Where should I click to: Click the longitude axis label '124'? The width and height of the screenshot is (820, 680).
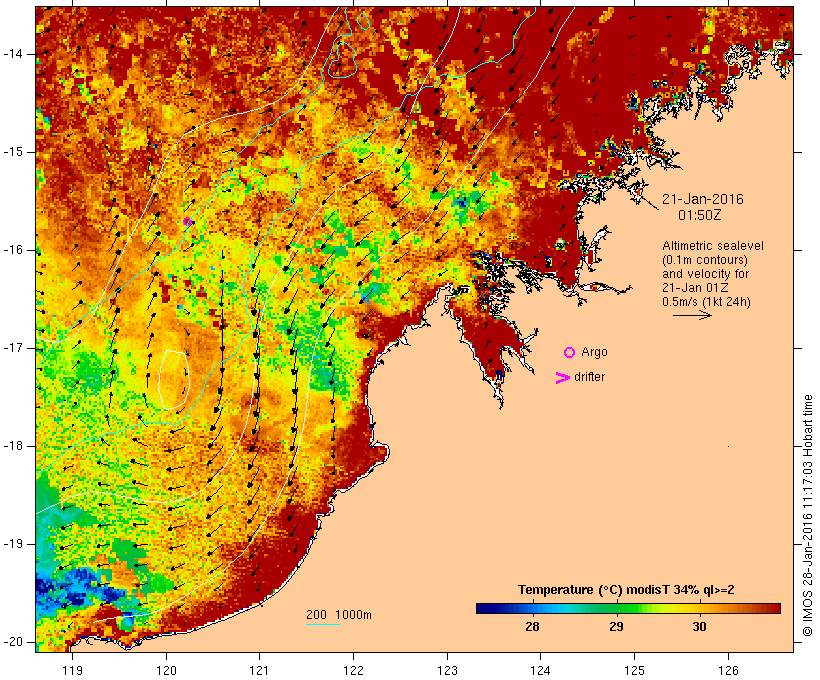541,671
